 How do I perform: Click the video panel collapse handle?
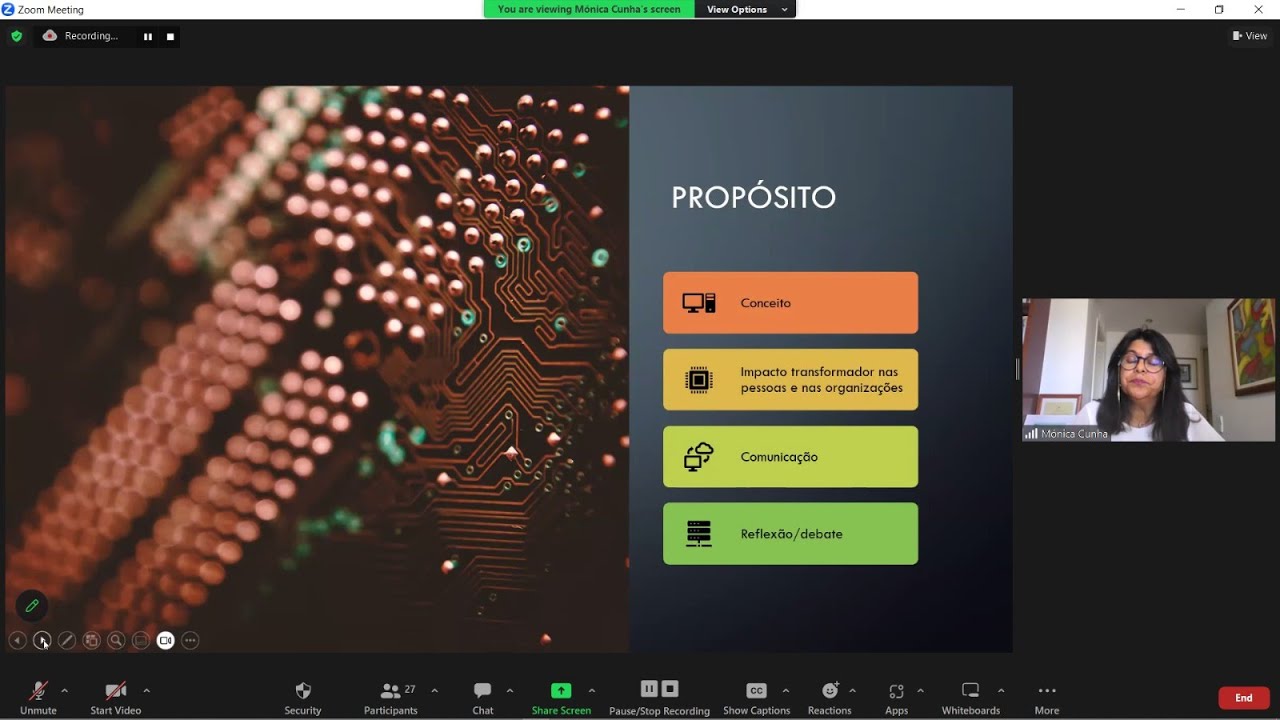pos(1017,369)
